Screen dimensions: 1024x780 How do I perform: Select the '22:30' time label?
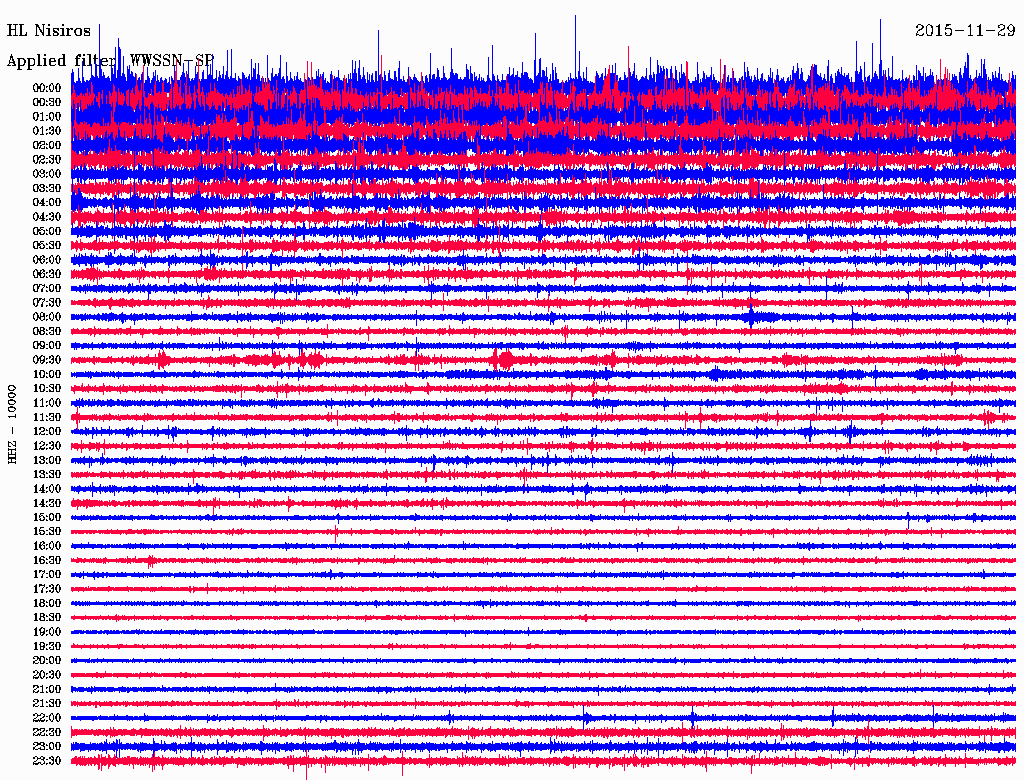(47, 732)
